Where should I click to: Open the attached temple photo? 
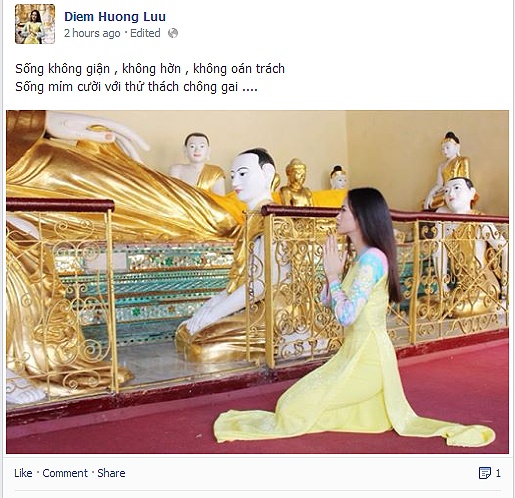(257, 282)
